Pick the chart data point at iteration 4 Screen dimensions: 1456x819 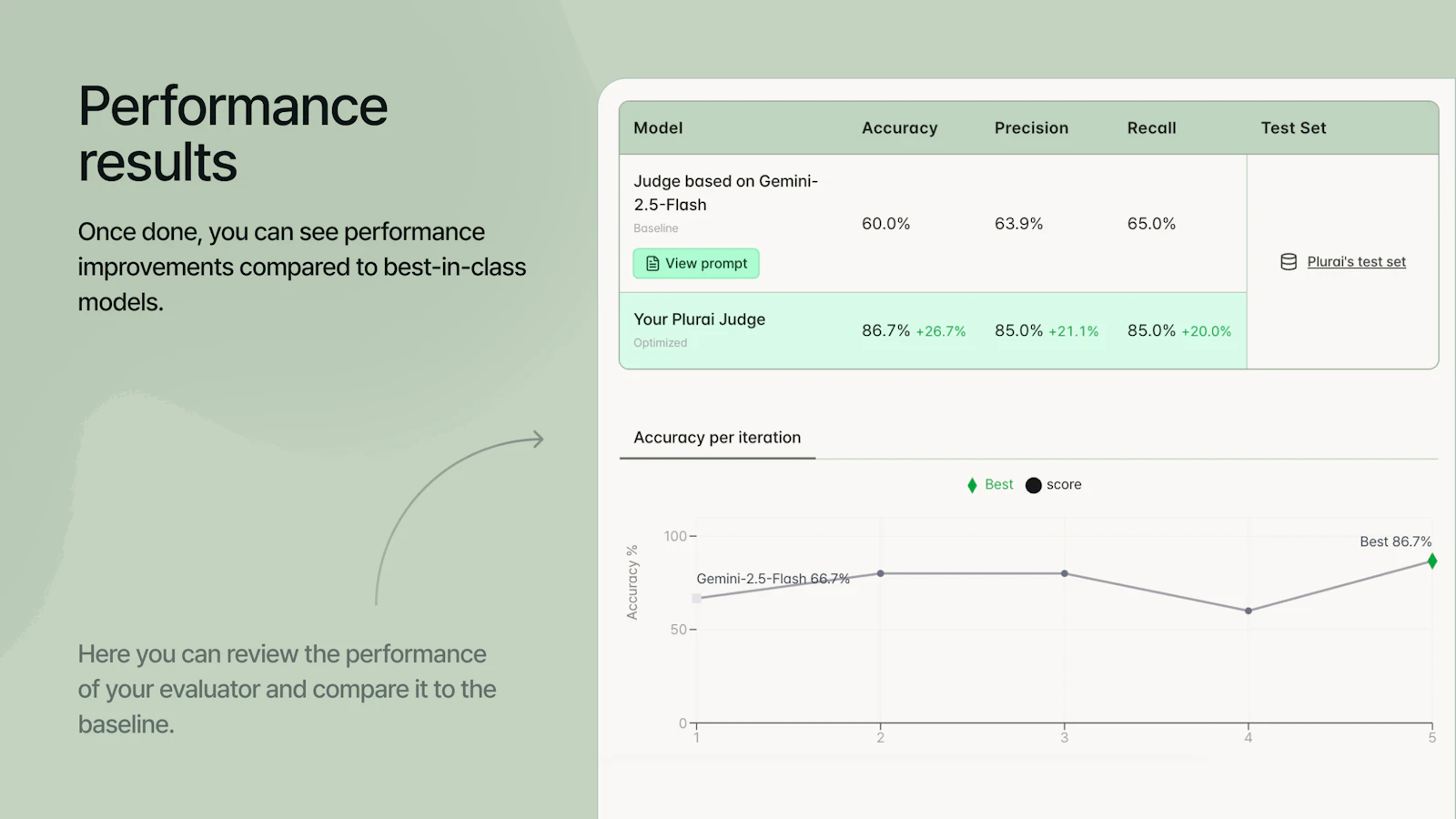tap(1249, 611)
